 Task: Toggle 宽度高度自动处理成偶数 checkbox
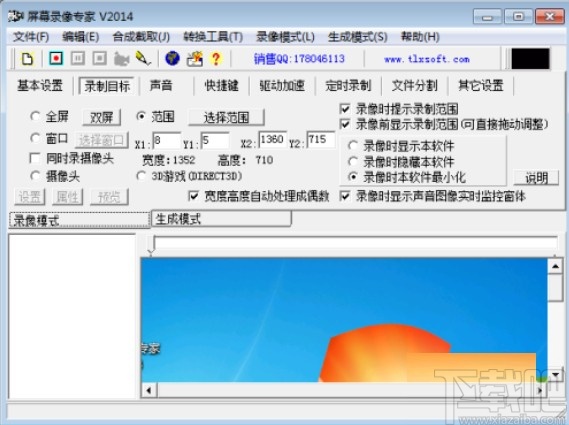[x=193, y=196]
